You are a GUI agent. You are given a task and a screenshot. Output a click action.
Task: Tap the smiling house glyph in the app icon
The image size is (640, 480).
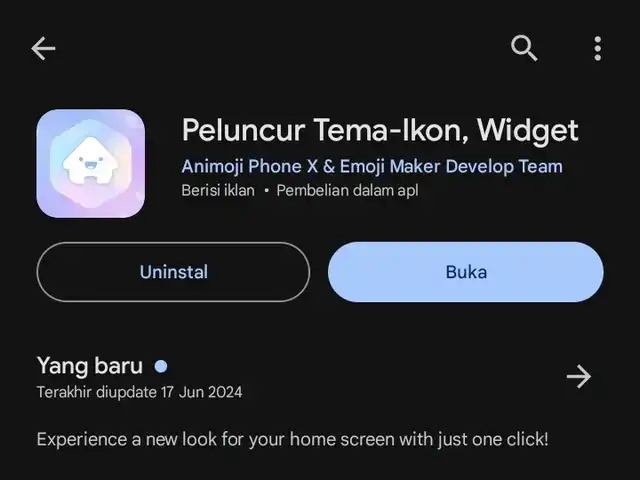[x=91, y=161]
